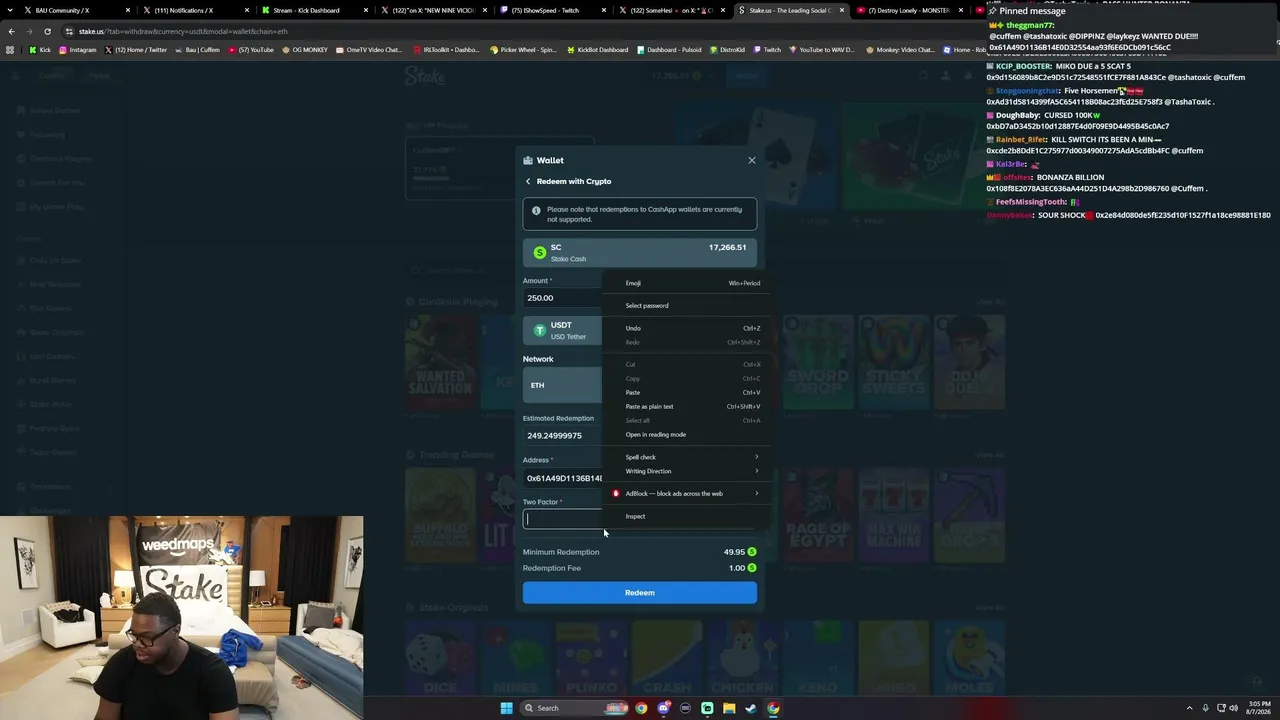Expand the Writing Direction submenu
Viewport: 1280px width, 720px height.
click(688, 471)
